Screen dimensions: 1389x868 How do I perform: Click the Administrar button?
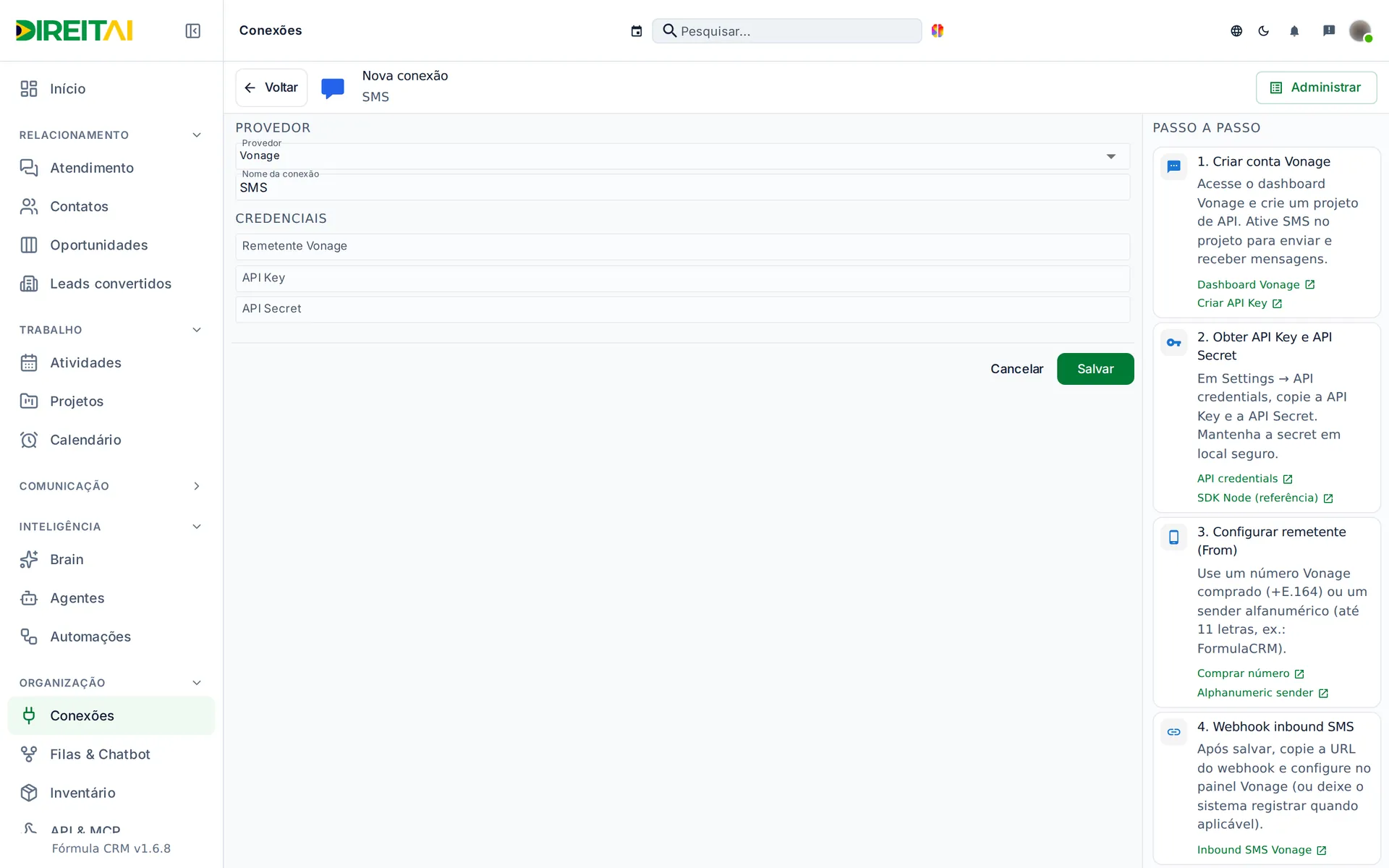click(1316, 88)
